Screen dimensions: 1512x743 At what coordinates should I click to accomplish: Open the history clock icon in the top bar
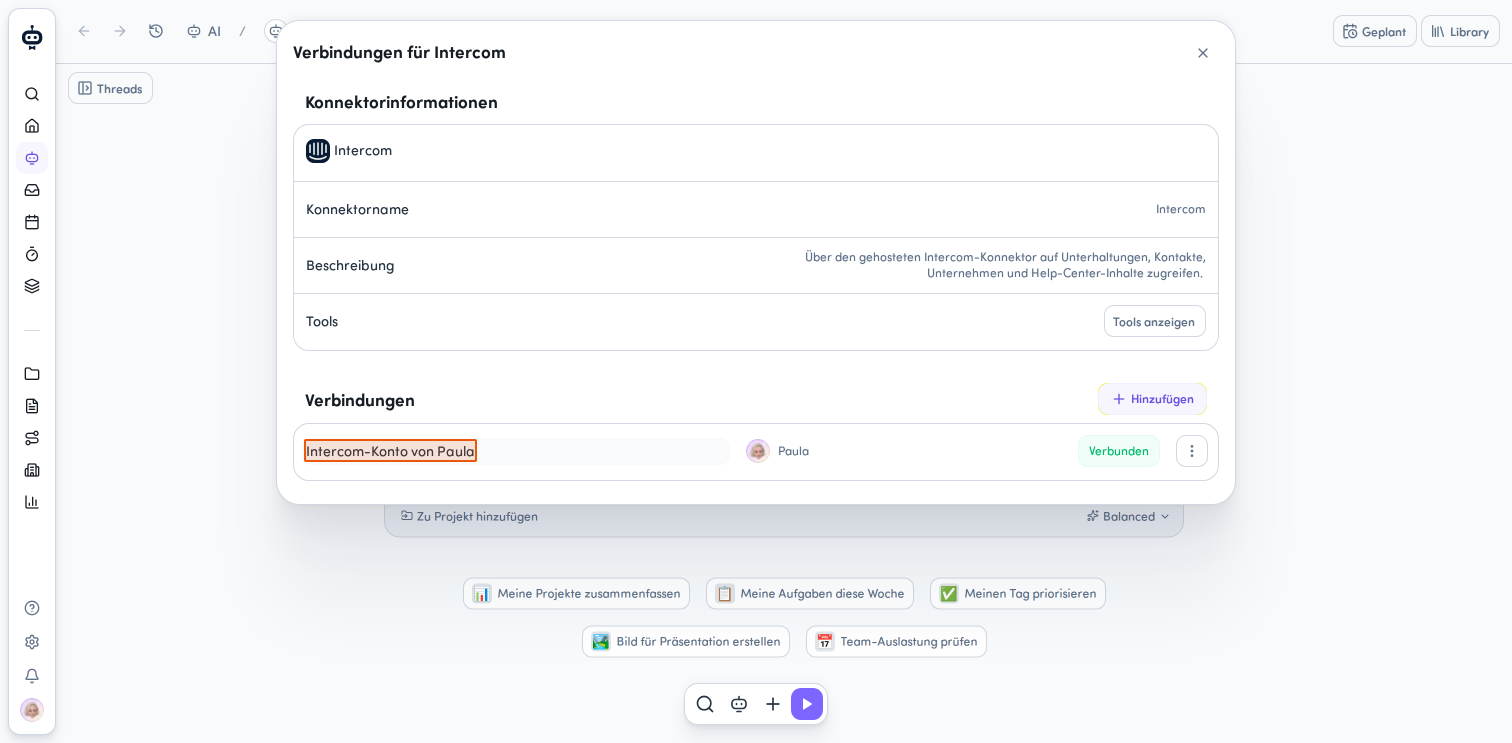click(156, 31)
